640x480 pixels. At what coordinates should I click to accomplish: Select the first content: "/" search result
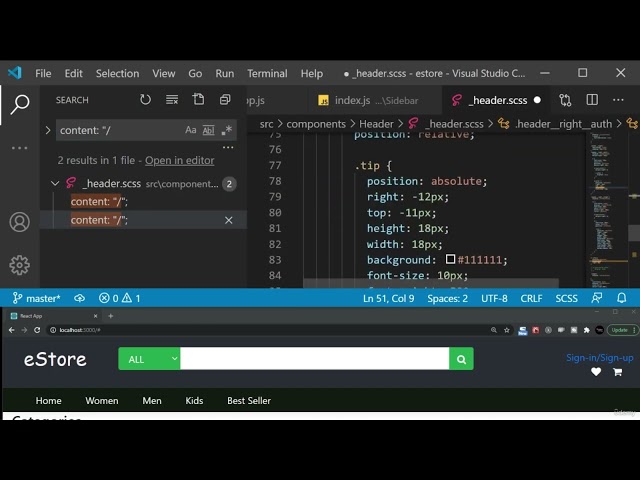pyautogui.click(x=99, y=202)
